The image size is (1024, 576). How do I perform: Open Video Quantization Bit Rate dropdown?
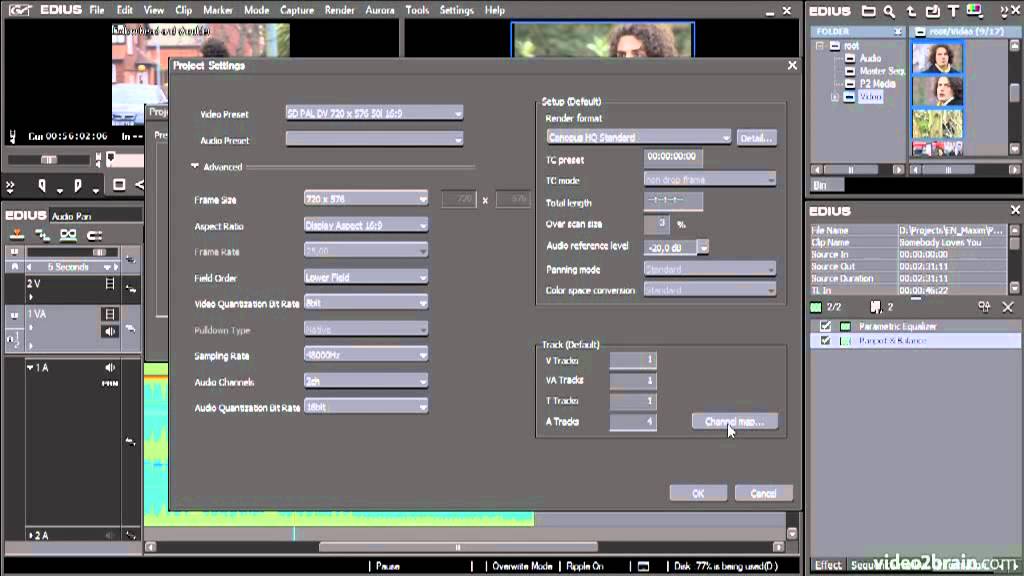click(x=366, y=303)
